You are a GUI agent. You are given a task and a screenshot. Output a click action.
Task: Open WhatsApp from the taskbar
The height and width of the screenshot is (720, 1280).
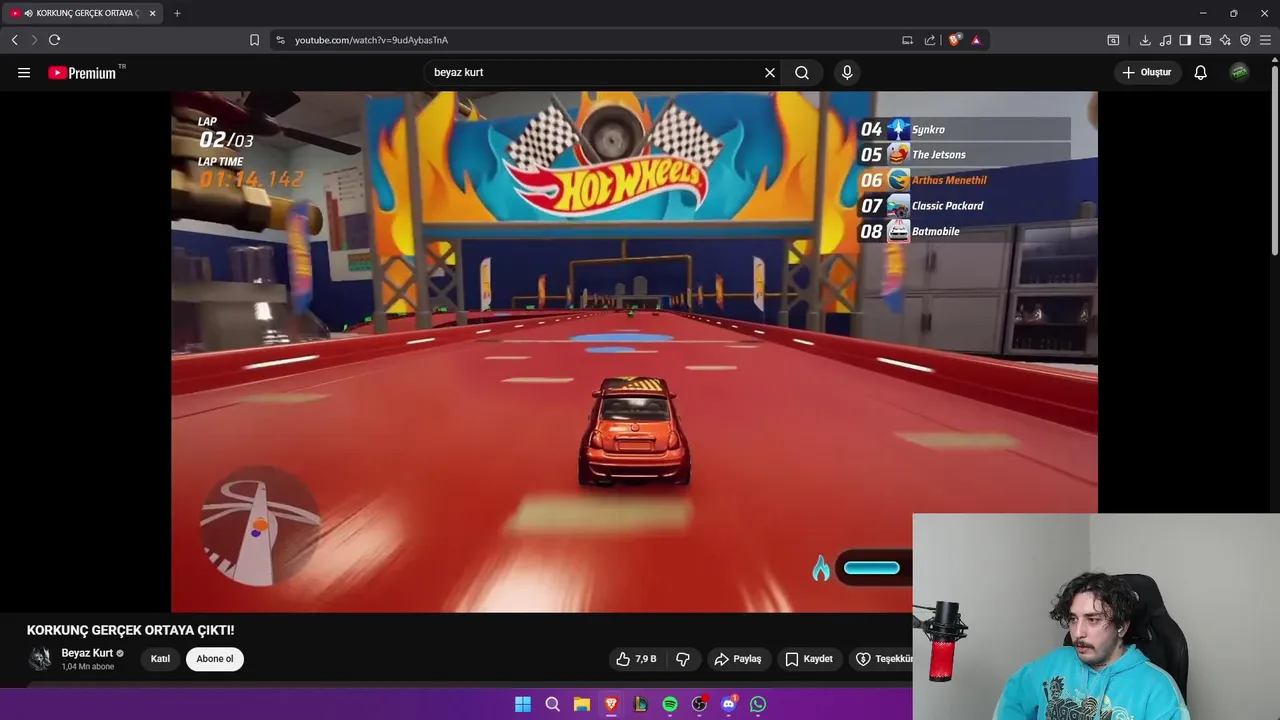pyautogui.click(x=758, y=704)
